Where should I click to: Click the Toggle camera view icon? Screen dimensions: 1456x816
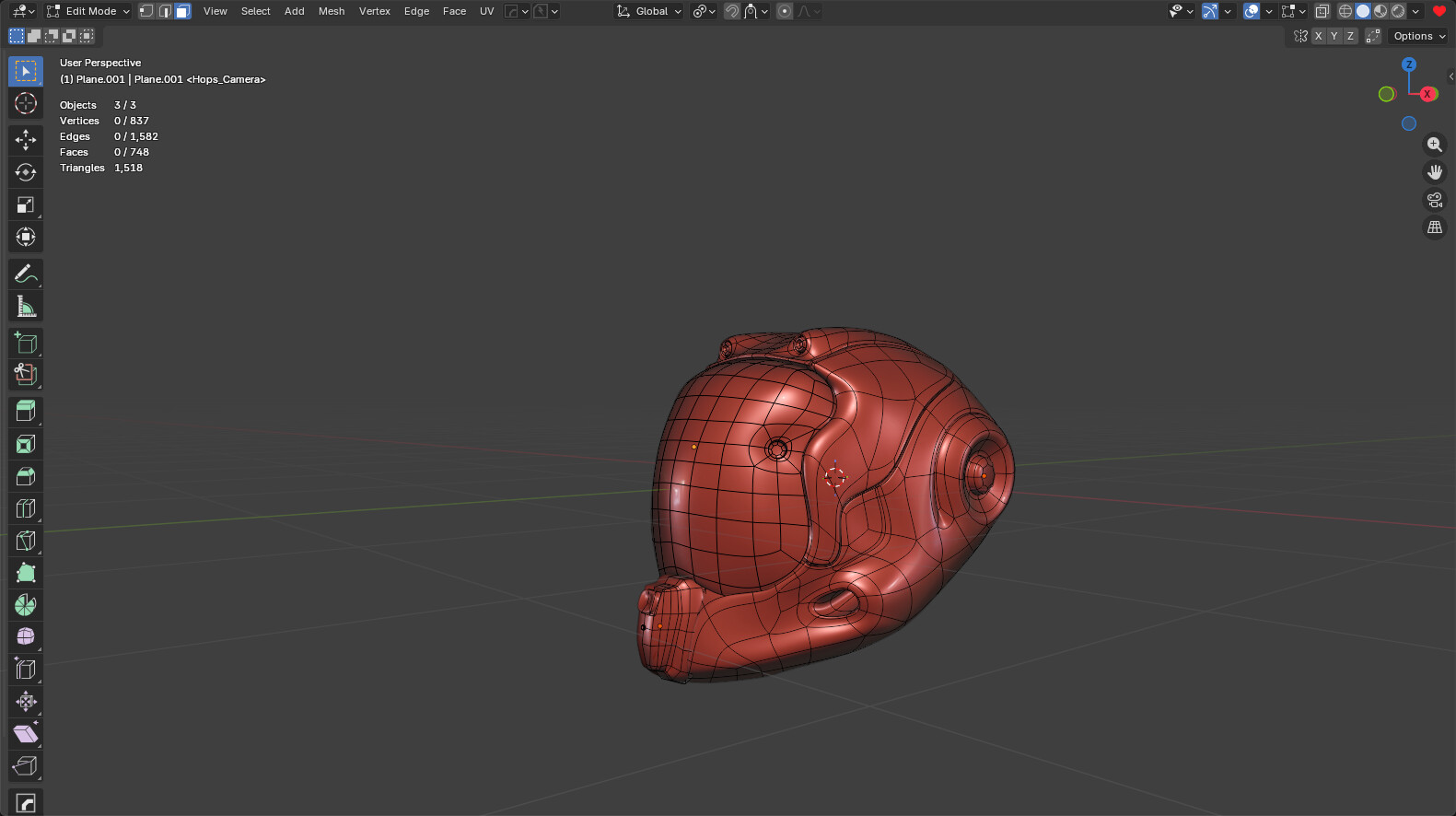(1434, 200)
